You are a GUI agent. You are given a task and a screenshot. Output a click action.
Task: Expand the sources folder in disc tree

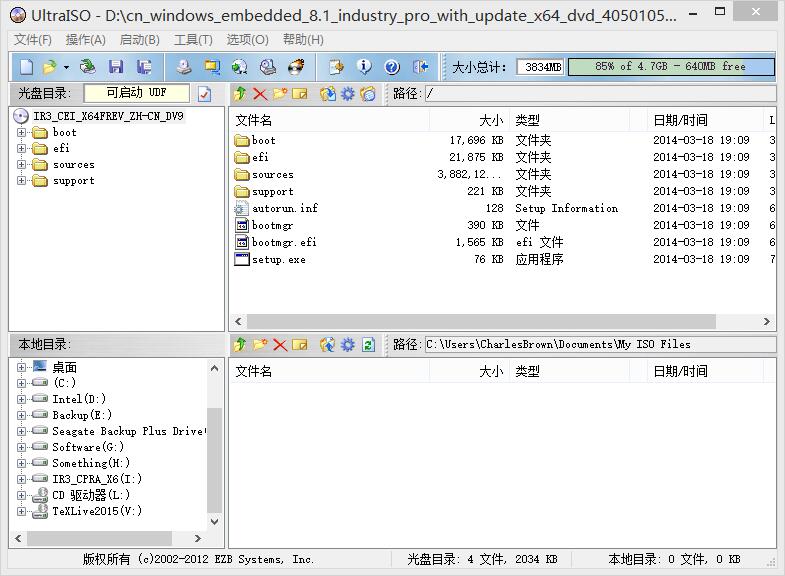pos(21,165)
